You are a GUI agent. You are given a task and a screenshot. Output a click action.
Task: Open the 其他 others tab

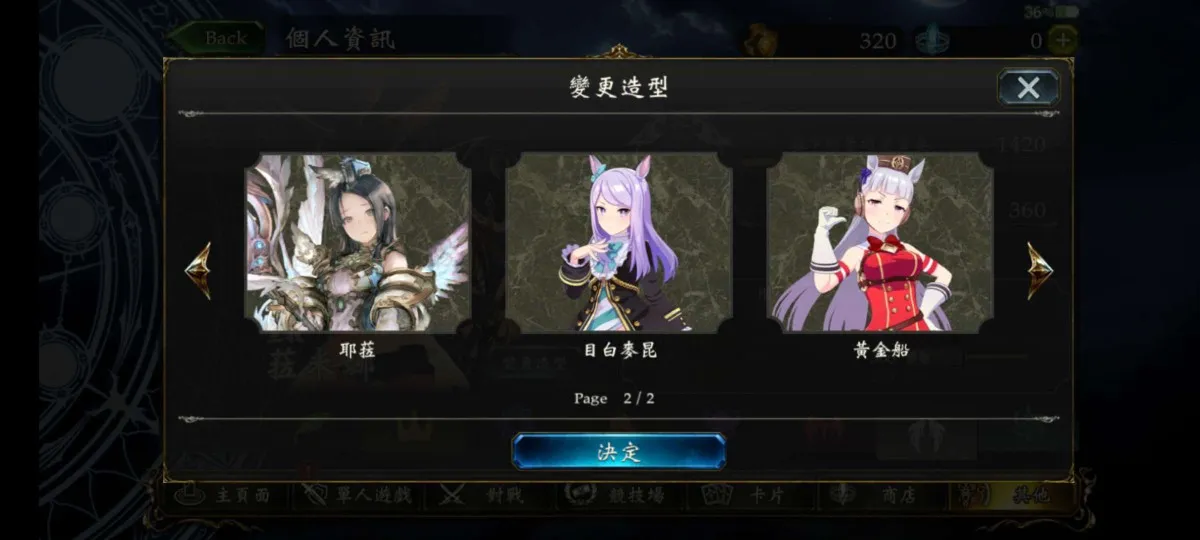point(1010,496)
